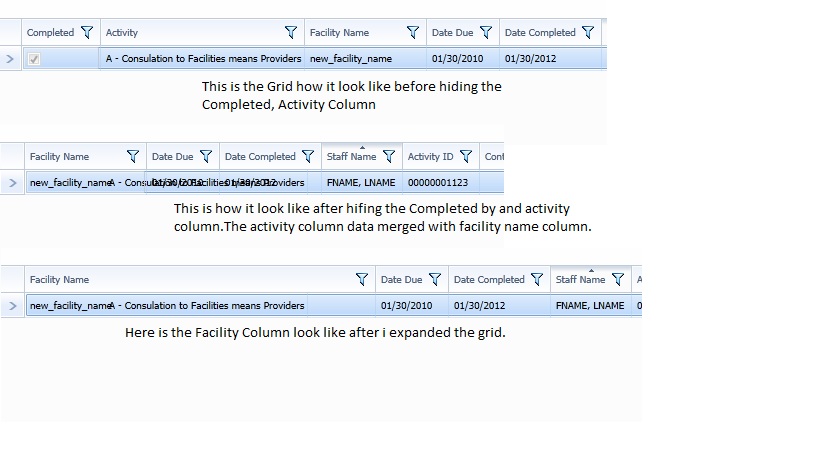The height and width of the screenshot is (460, 819).
Task: Open Facility Name filter in middle grid
Action: pos(133,157)
